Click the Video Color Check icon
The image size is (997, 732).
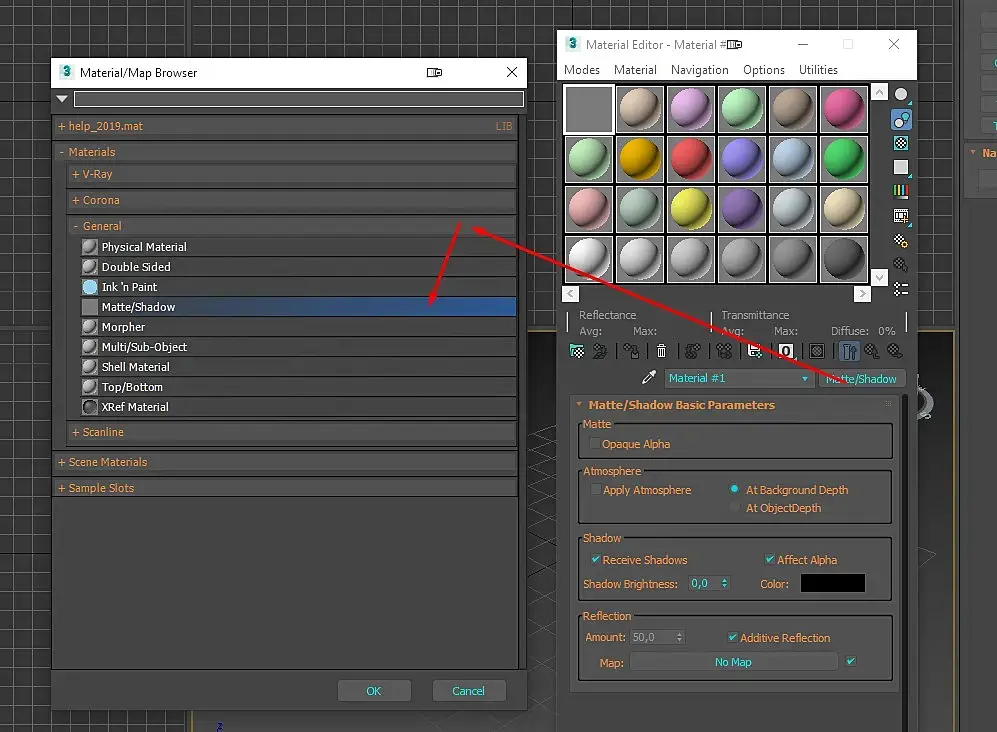[x=901, y=191]
